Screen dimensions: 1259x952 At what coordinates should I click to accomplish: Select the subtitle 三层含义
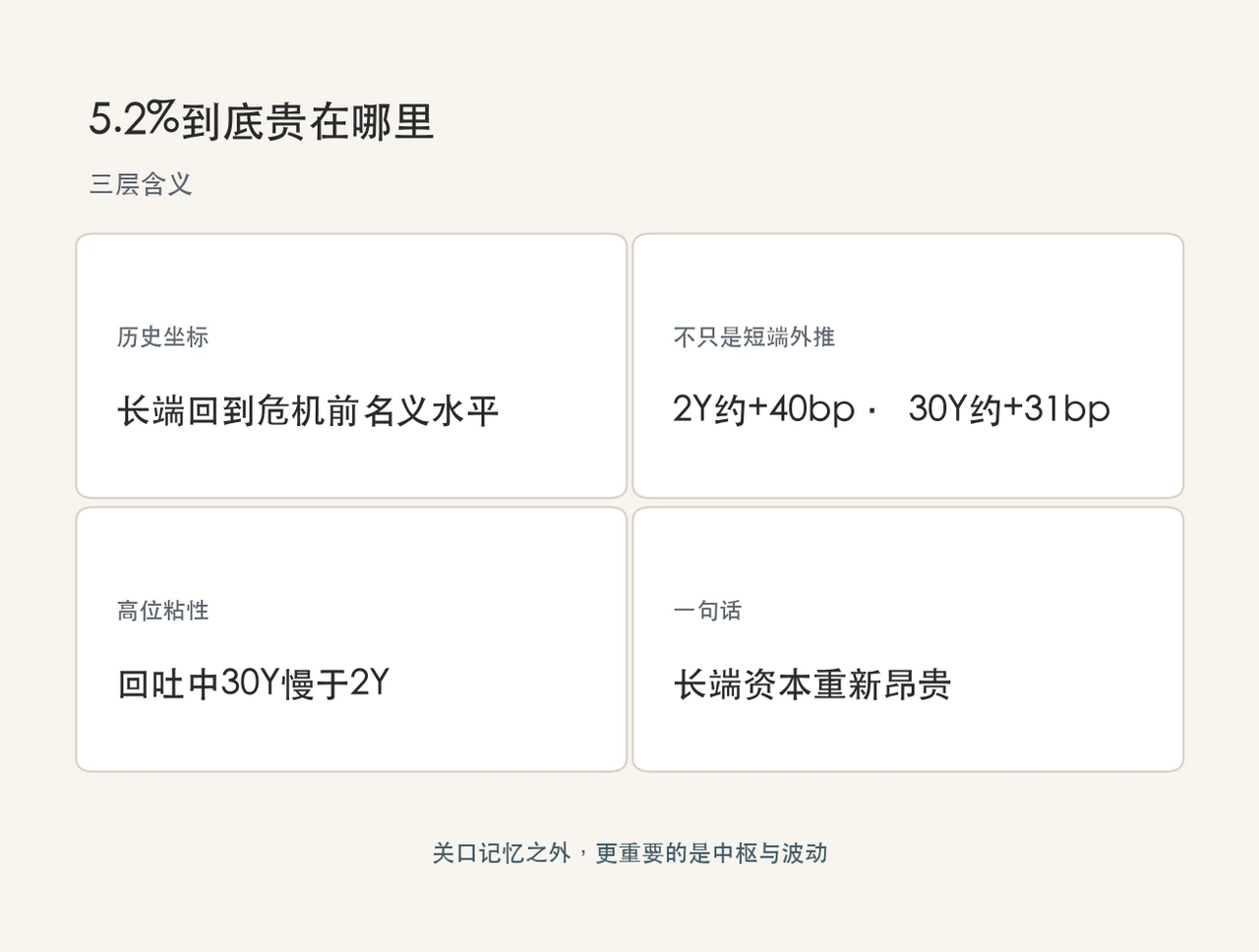click(x=141, y=184)
